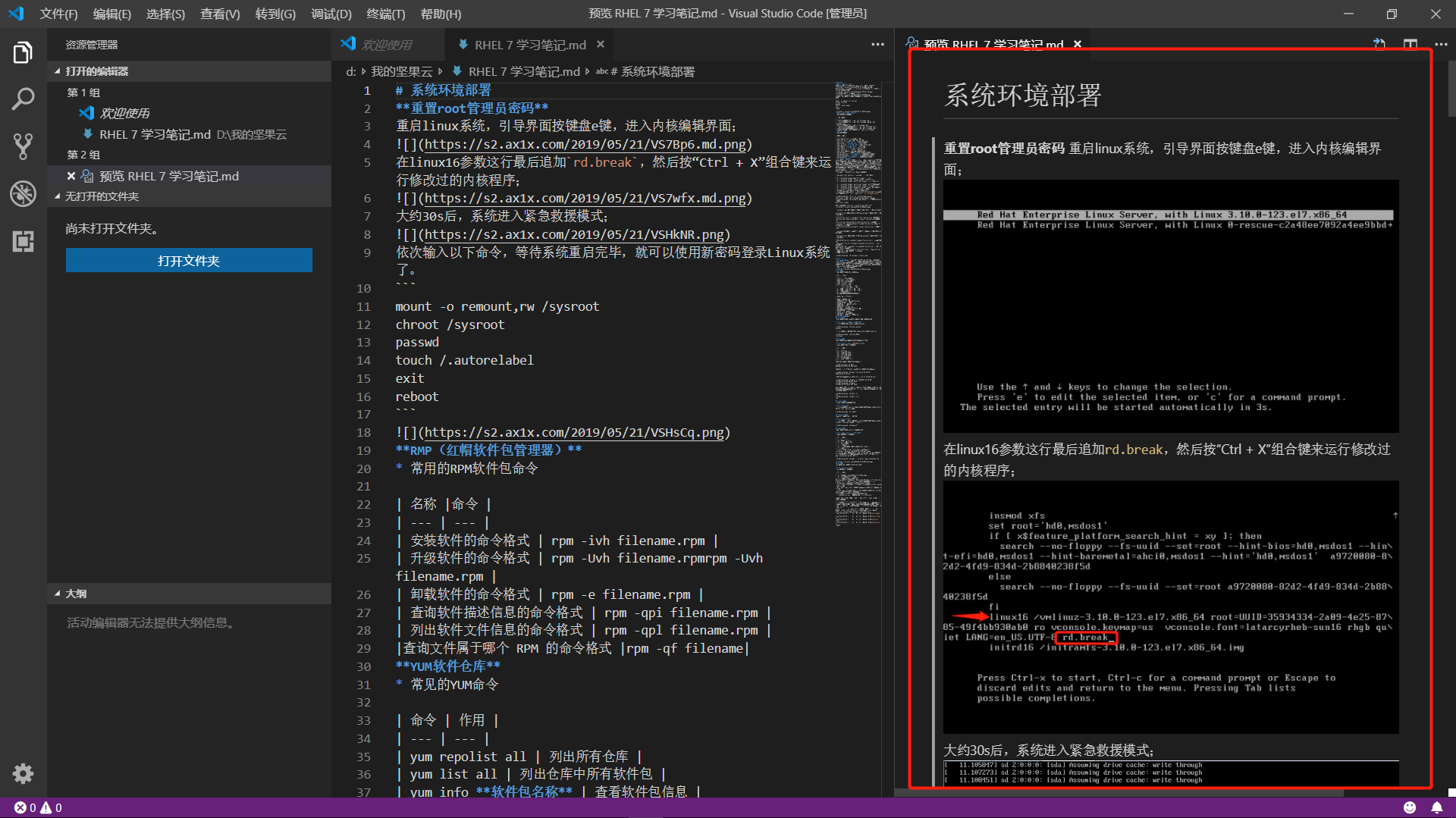Image resolution: width=1456 pixels, height=818 pixels.
Task: Open the left editor group's more actions menu
Action: [x=877, y=45]
